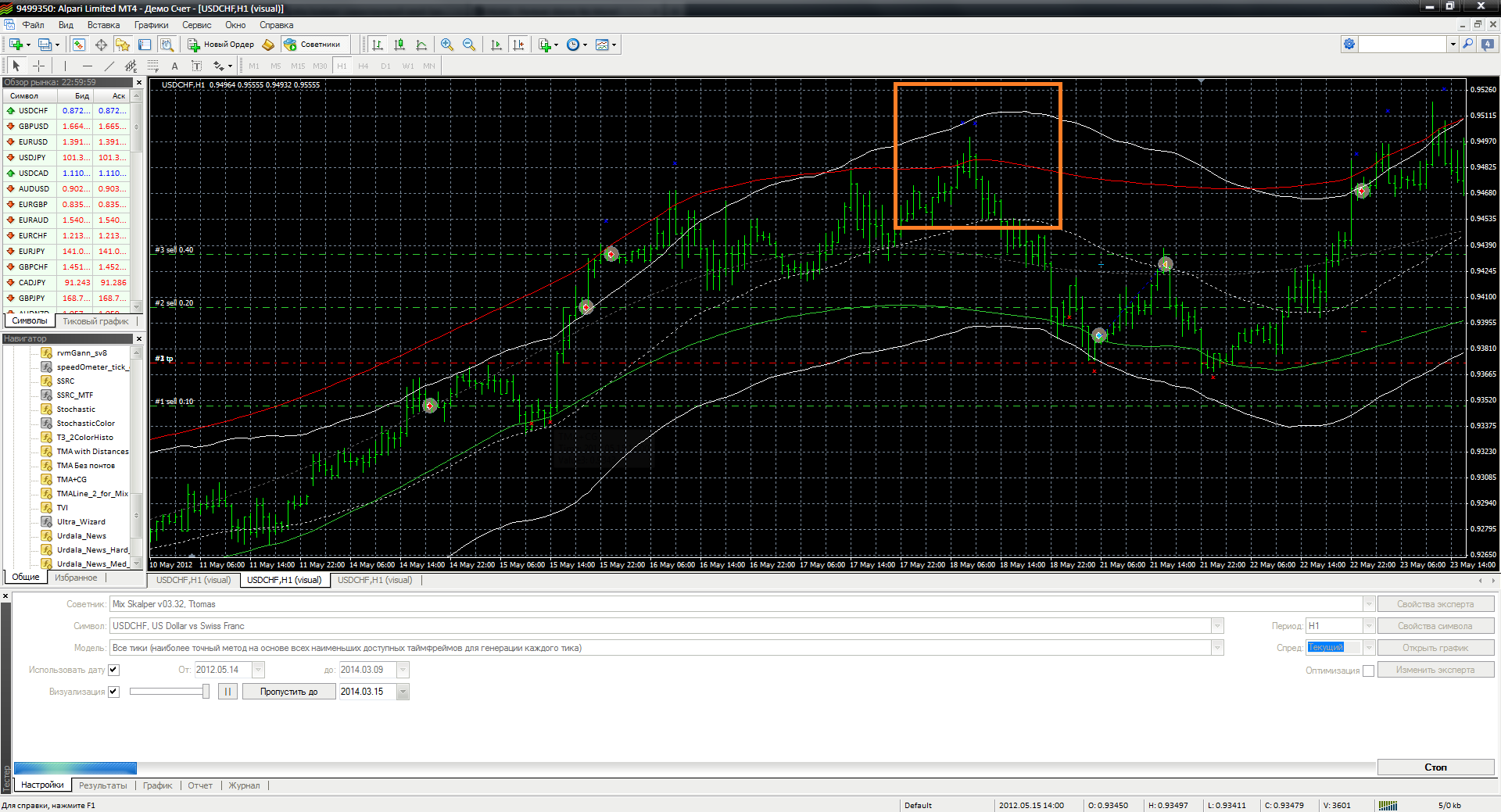Click the Свойства символа button

point(1435,626)
